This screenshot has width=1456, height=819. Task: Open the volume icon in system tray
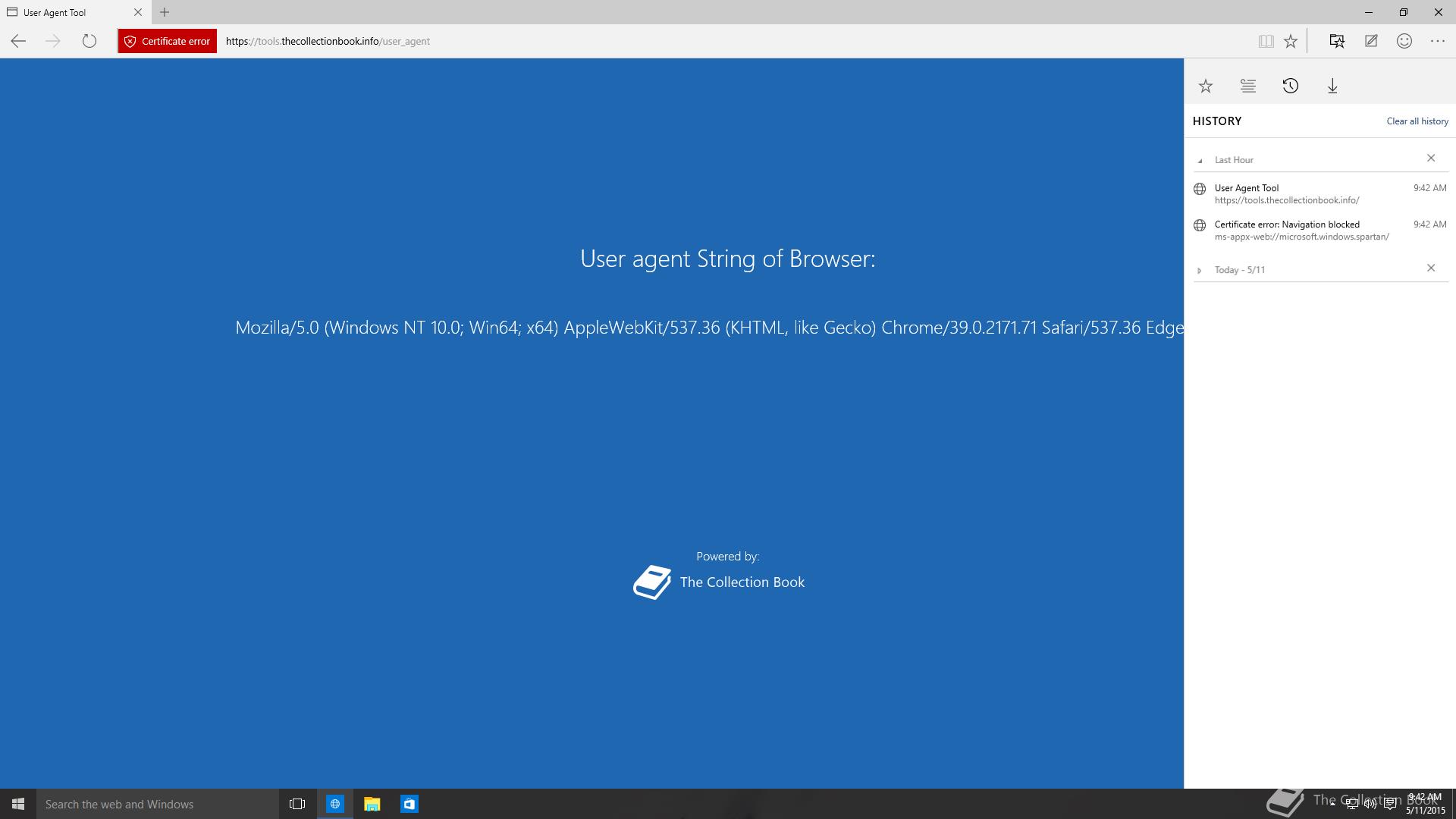(x=1370, y=805)
